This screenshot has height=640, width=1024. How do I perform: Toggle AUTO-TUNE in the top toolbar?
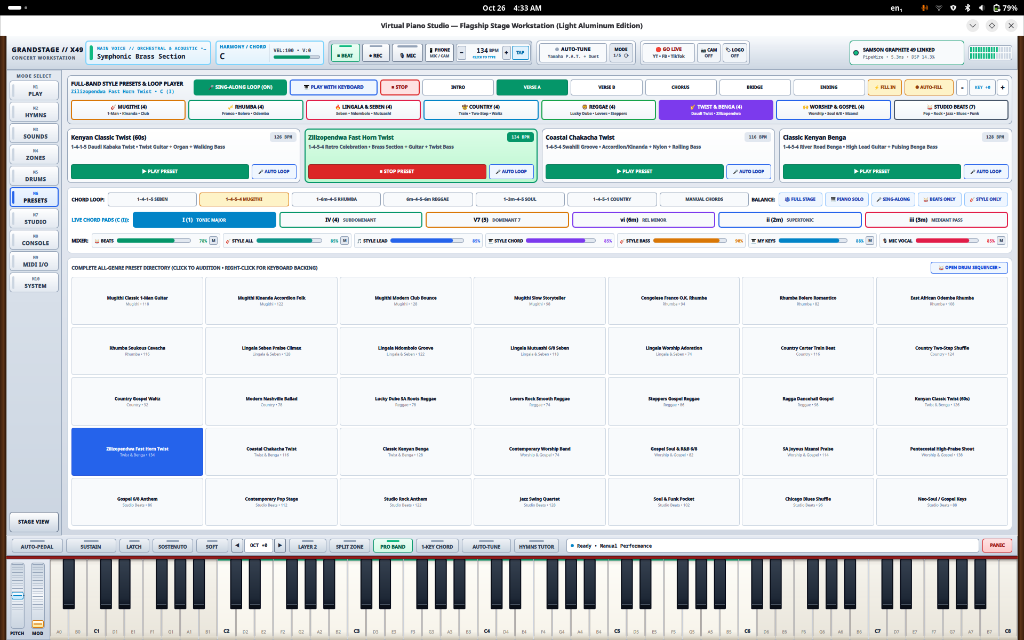click(x=573, y=53)
